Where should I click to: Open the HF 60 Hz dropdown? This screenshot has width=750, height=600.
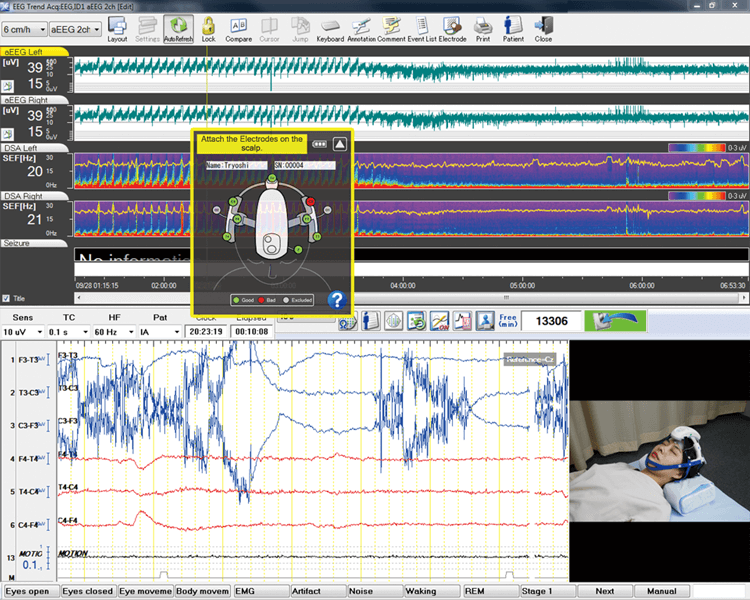pos(114,332)
